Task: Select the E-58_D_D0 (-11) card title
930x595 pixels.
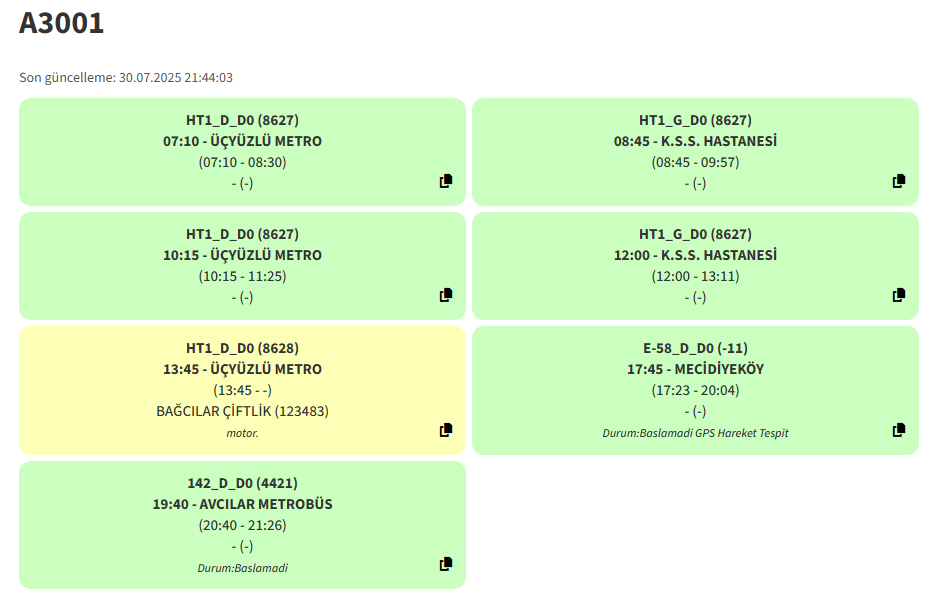Action: (695, 348)
